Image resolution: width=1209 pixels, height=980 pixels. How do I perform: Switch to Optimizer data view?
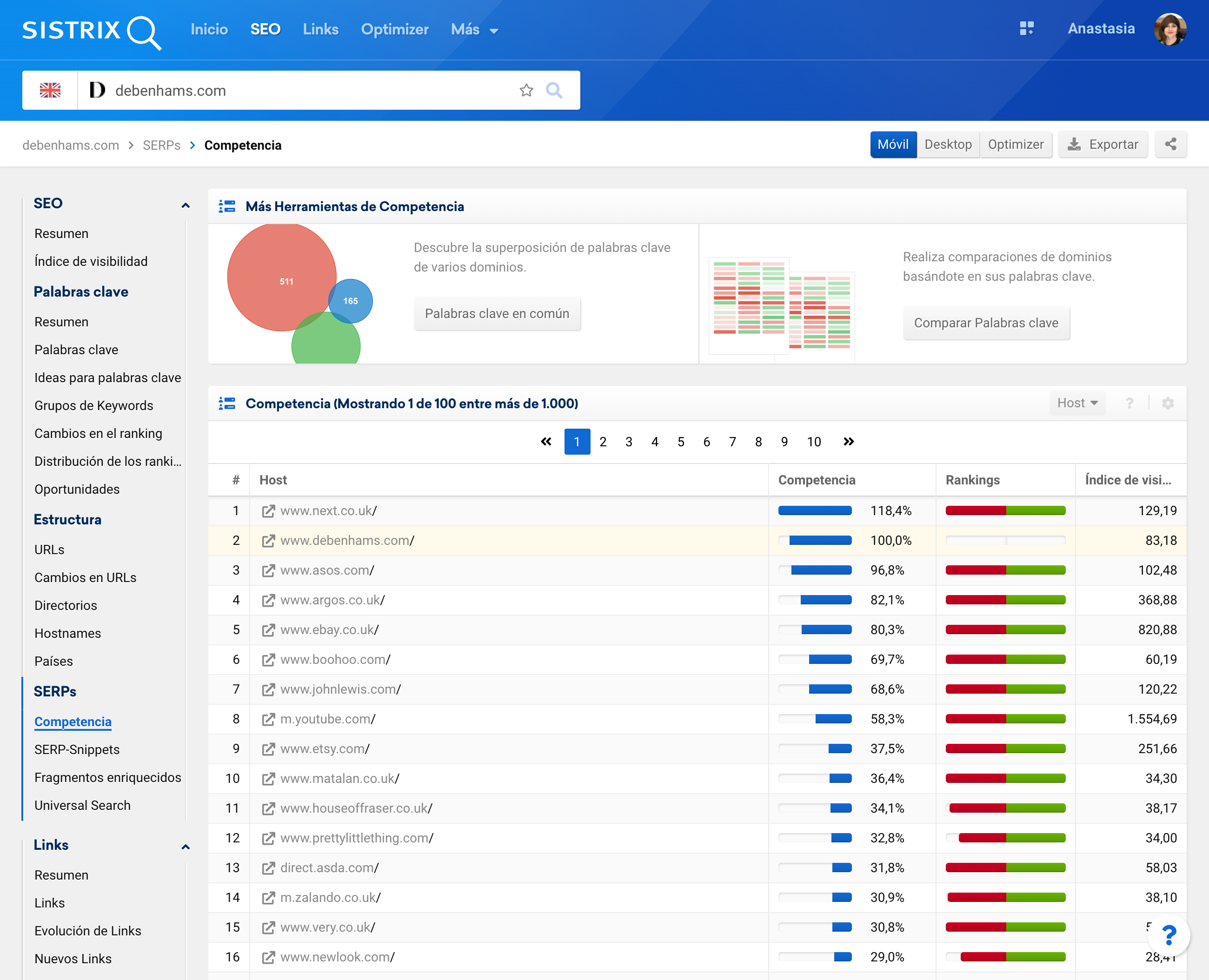pyautogui.click(x=1015, y=145)
